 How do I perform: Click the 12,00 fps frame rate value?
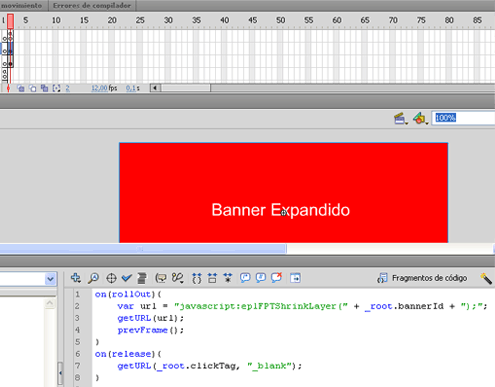(x=99, y=88)
